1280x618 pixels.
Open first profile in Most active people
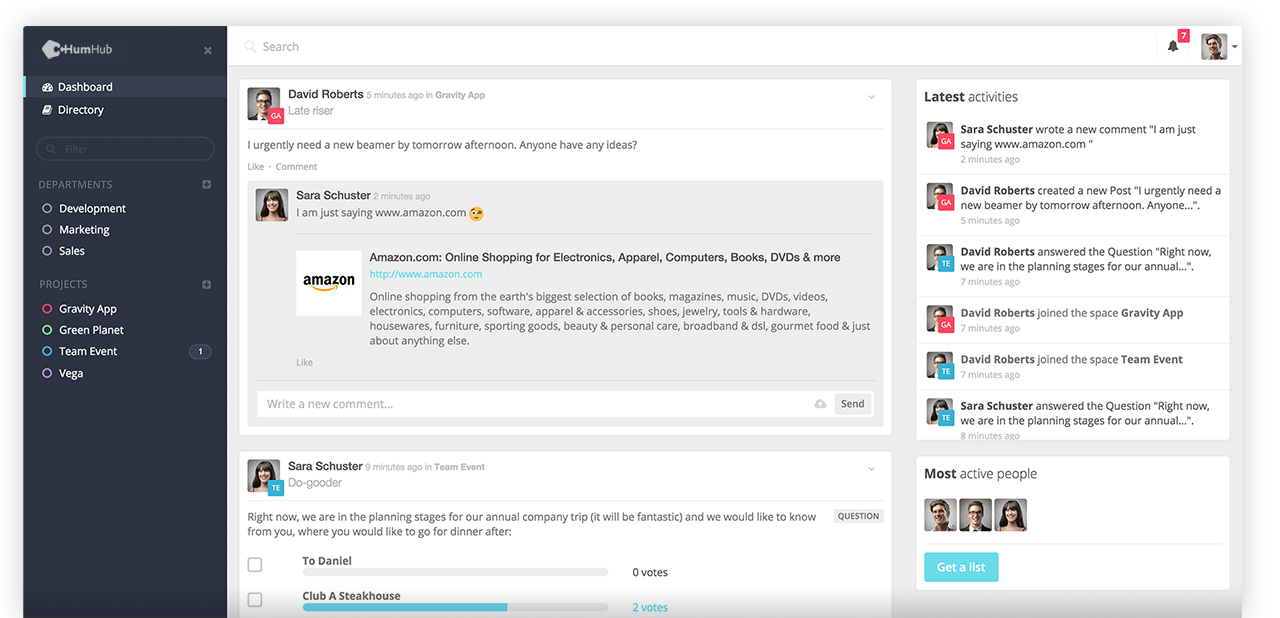click(940, 515)
